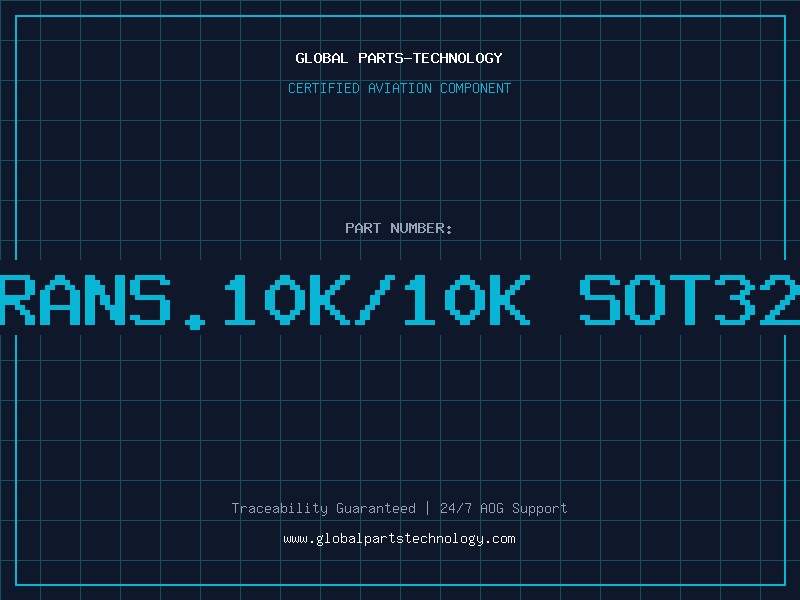The width and height of the screenshot is (800, 600).
Task: Click the PART NUMBER: label
Action: point(399,228)
